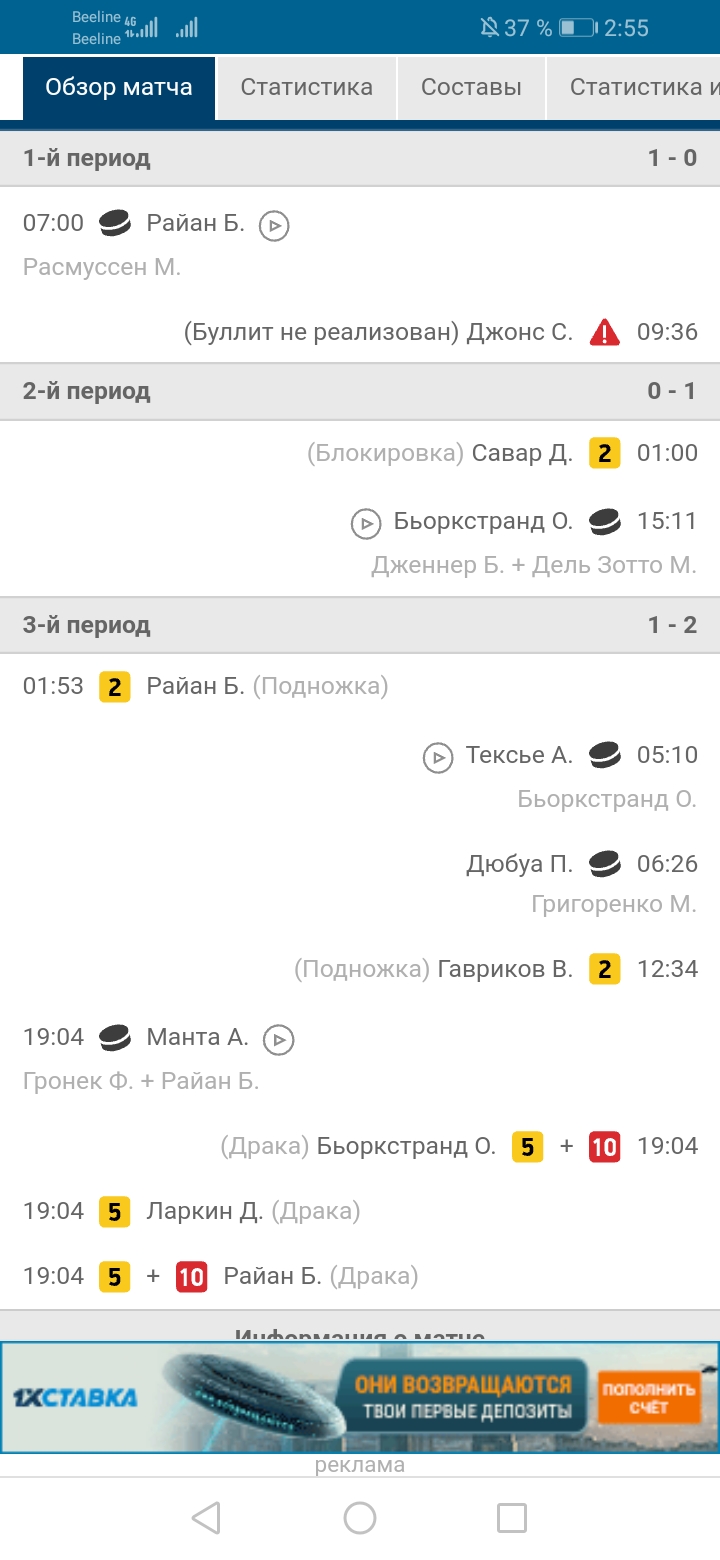Tap the Android back navigation button
The width and height of the screenshot is (720, 1560).
[x=206, y=1518]
